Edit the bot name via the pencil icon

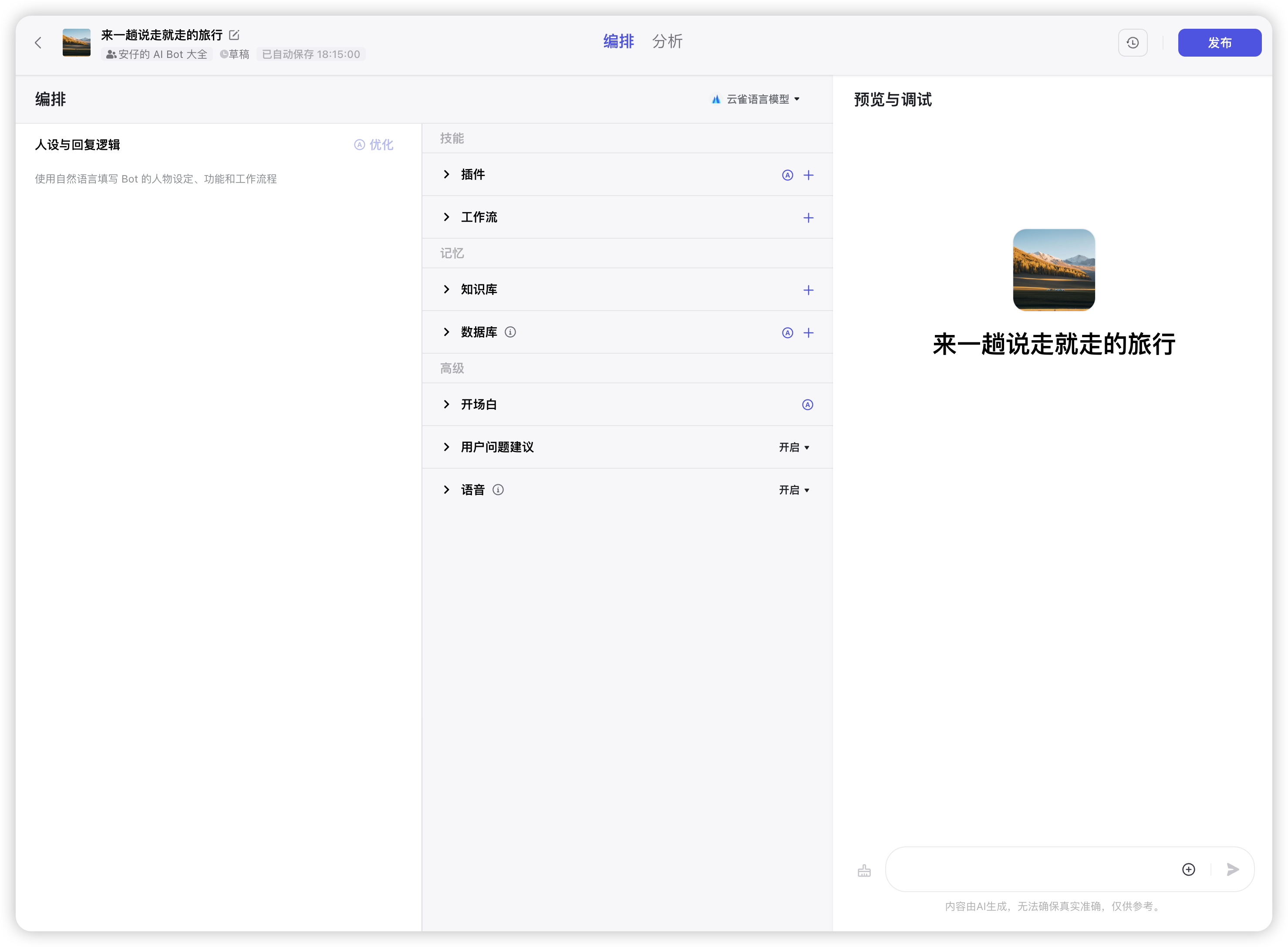pos(234,35)
